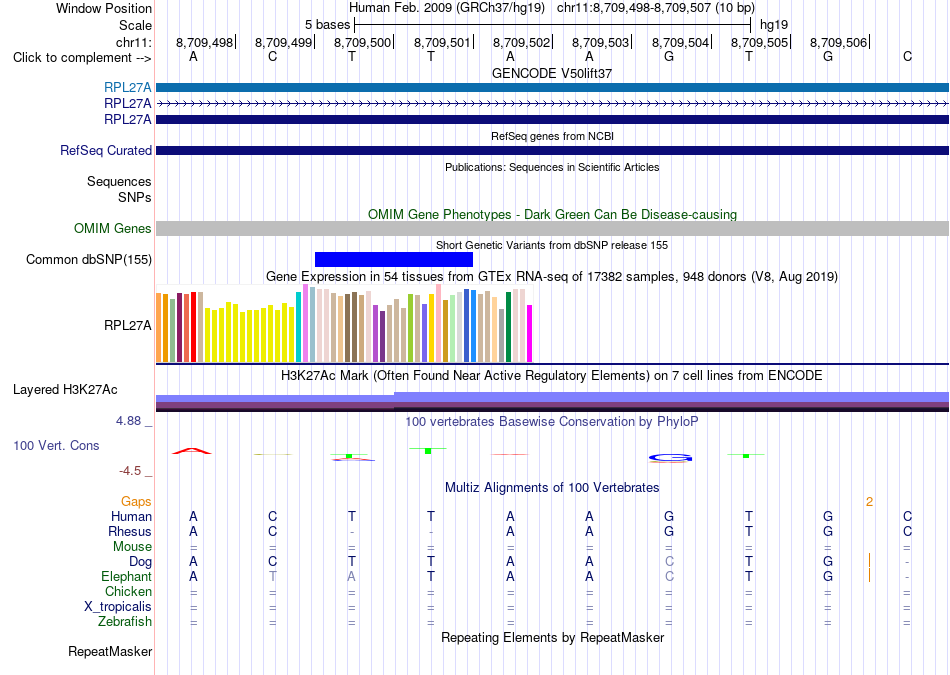Click the '5 bases' scale bar
Viewport: 950px width, 675px height.
553,25
